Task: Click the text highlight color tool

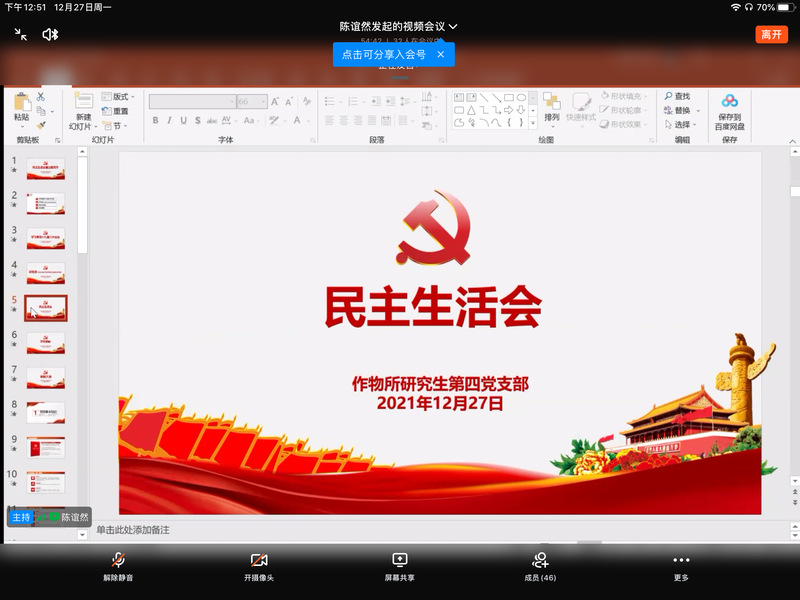Action: (274, 120)
